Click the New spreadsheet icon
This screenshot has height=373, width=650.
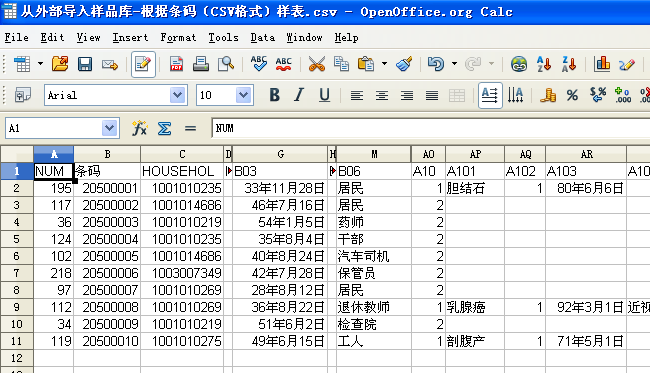[x=22, y=64]
